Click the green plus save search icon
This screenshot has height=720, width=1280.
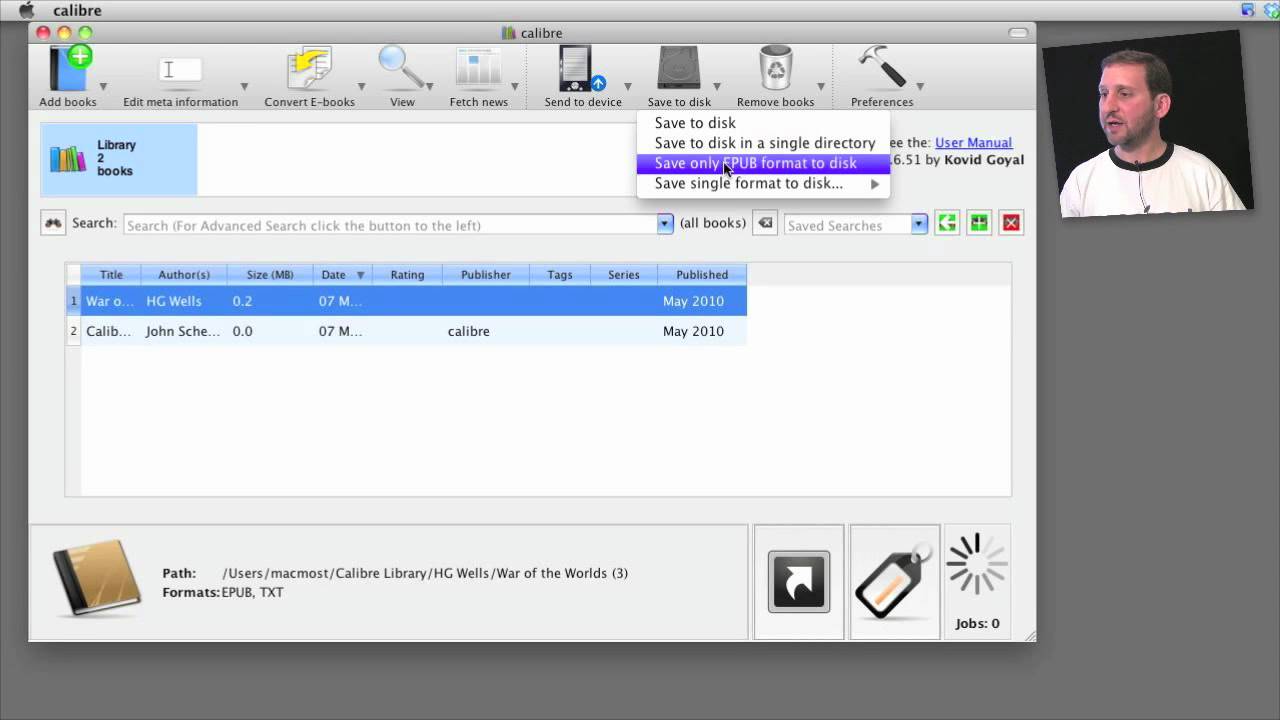click(x=979, y=223)
